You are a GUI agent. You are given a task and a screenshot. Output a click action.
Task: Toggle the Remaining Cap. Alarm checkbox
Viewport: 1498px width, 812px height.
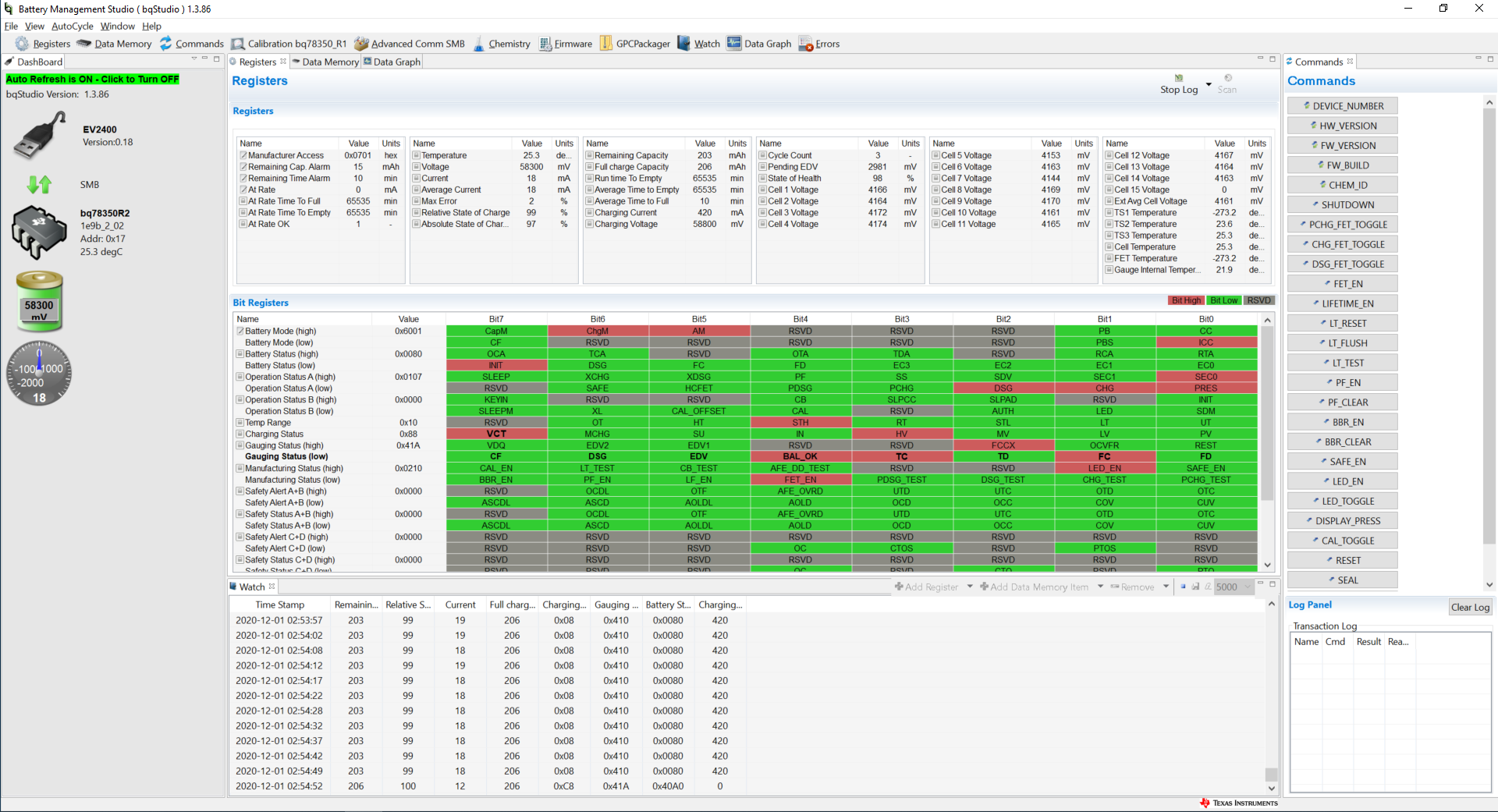(243, 167)
